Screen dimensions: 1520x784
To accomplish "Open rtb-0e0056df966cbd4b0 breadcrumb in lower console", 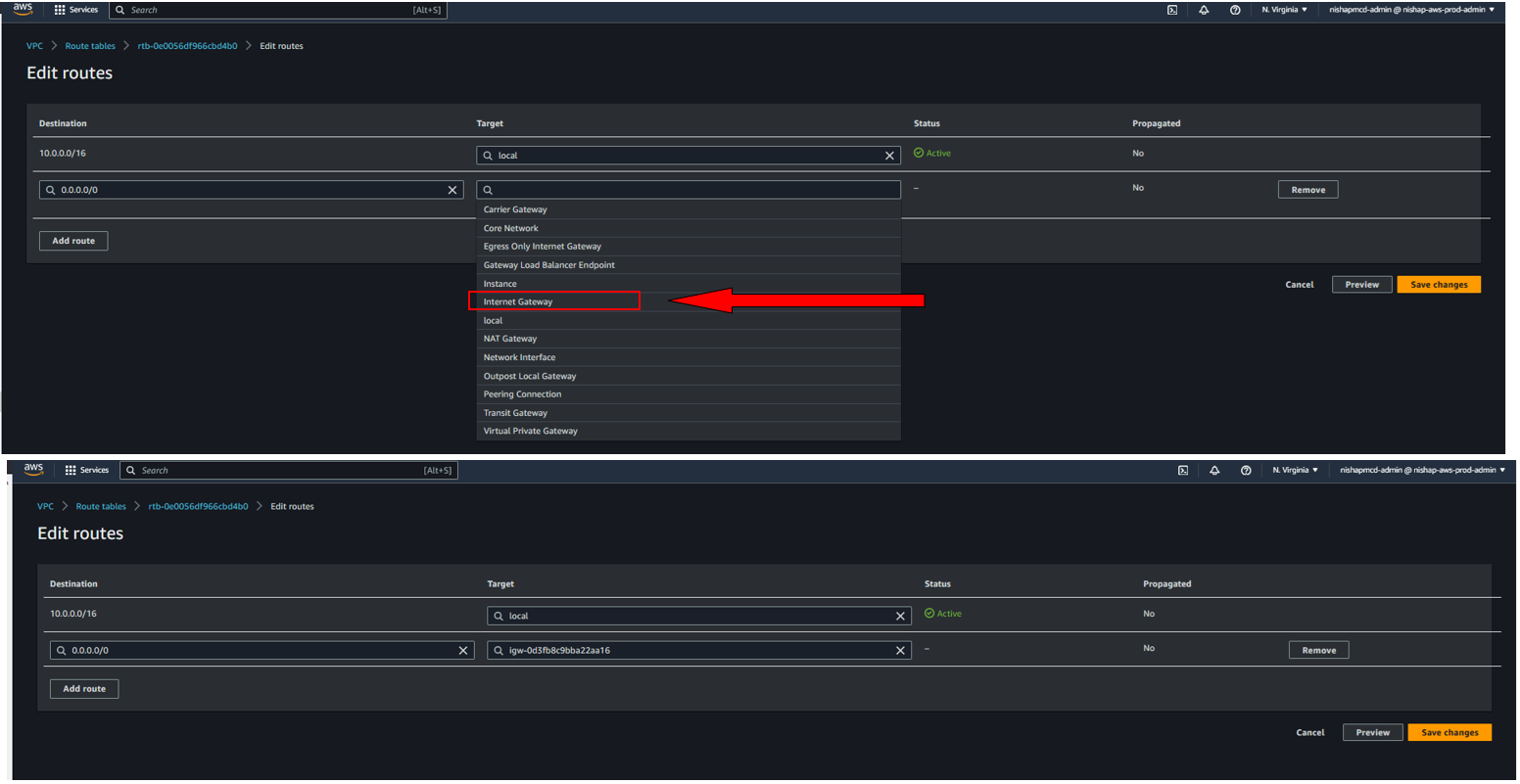I will 198,507.
